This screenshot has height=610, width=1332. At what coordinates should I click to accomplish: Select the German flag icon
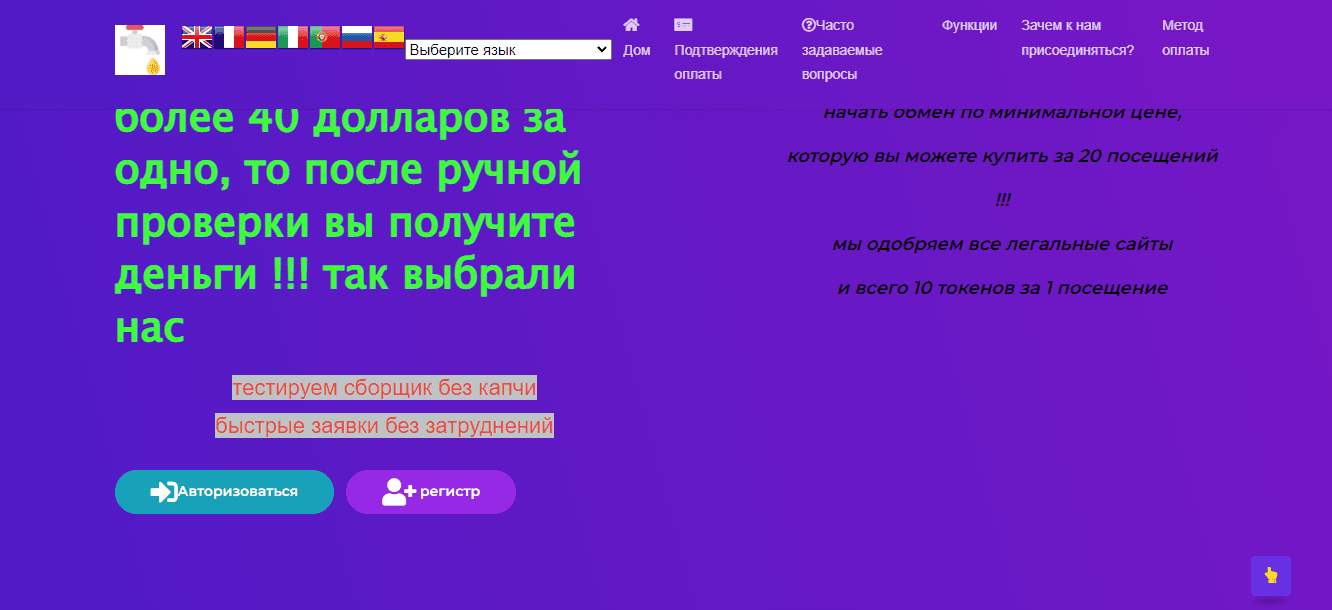pos(261,37)
